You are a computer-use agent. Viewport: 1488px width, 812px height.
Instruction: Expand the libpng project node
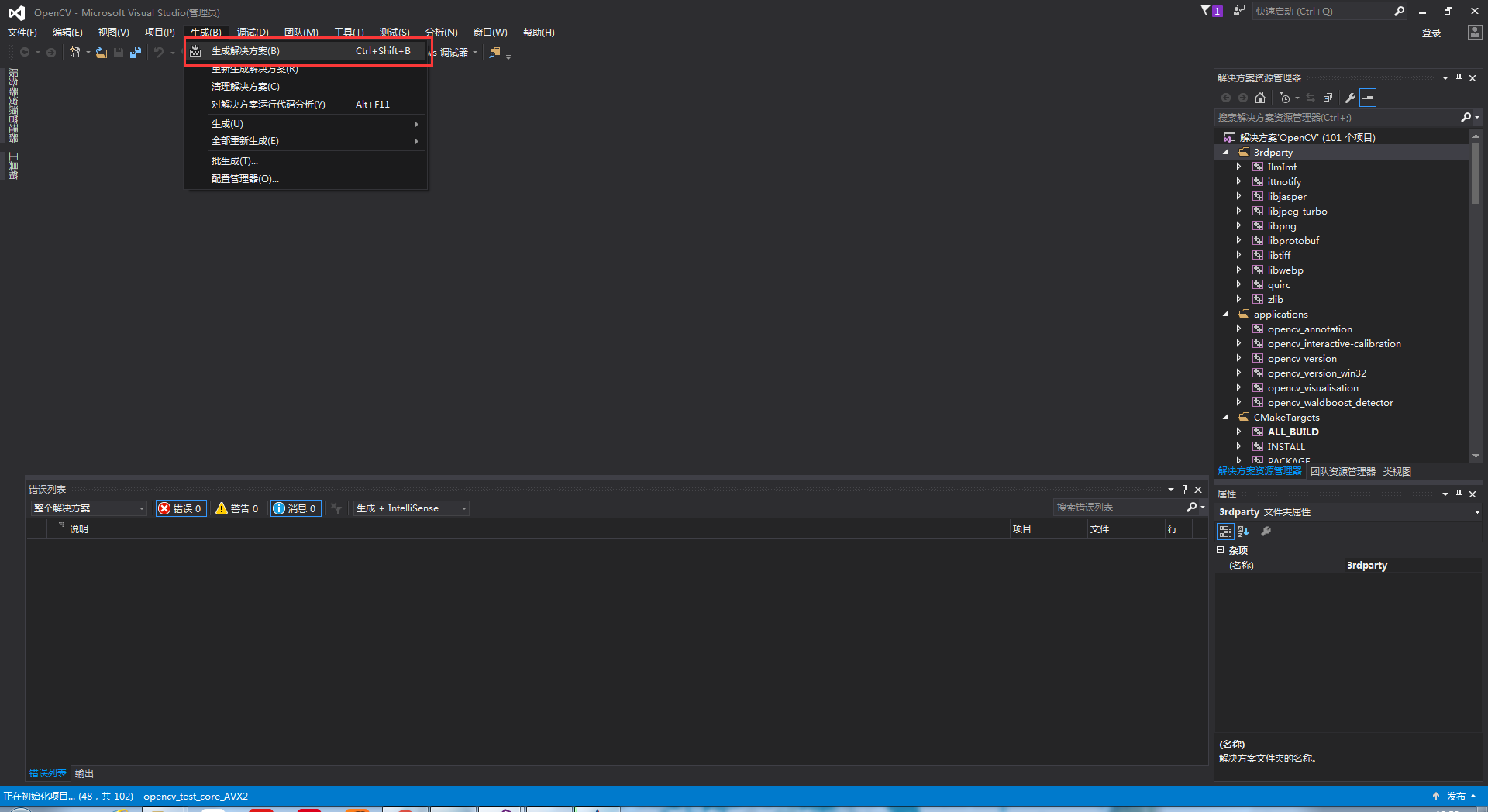pos(1238,225)
